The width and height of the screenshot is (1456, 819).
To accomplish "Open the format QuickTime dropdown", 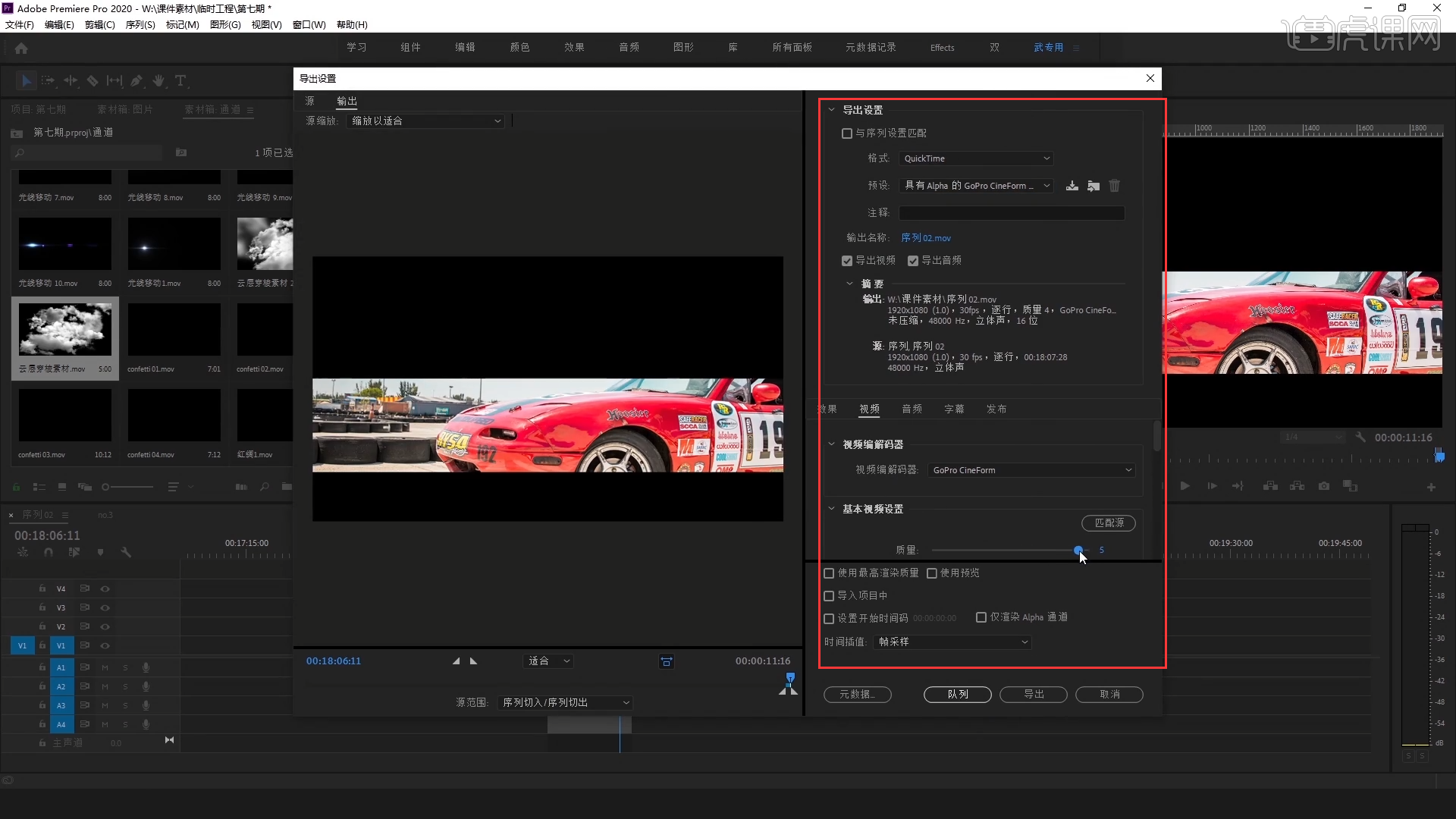I will 976,158.
